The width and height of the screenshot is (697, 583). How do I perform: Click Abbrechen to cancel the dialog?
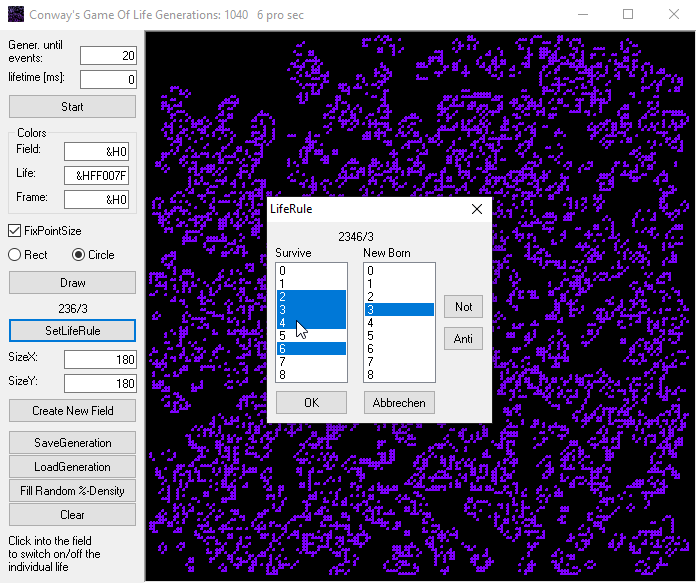click(399, 403)
